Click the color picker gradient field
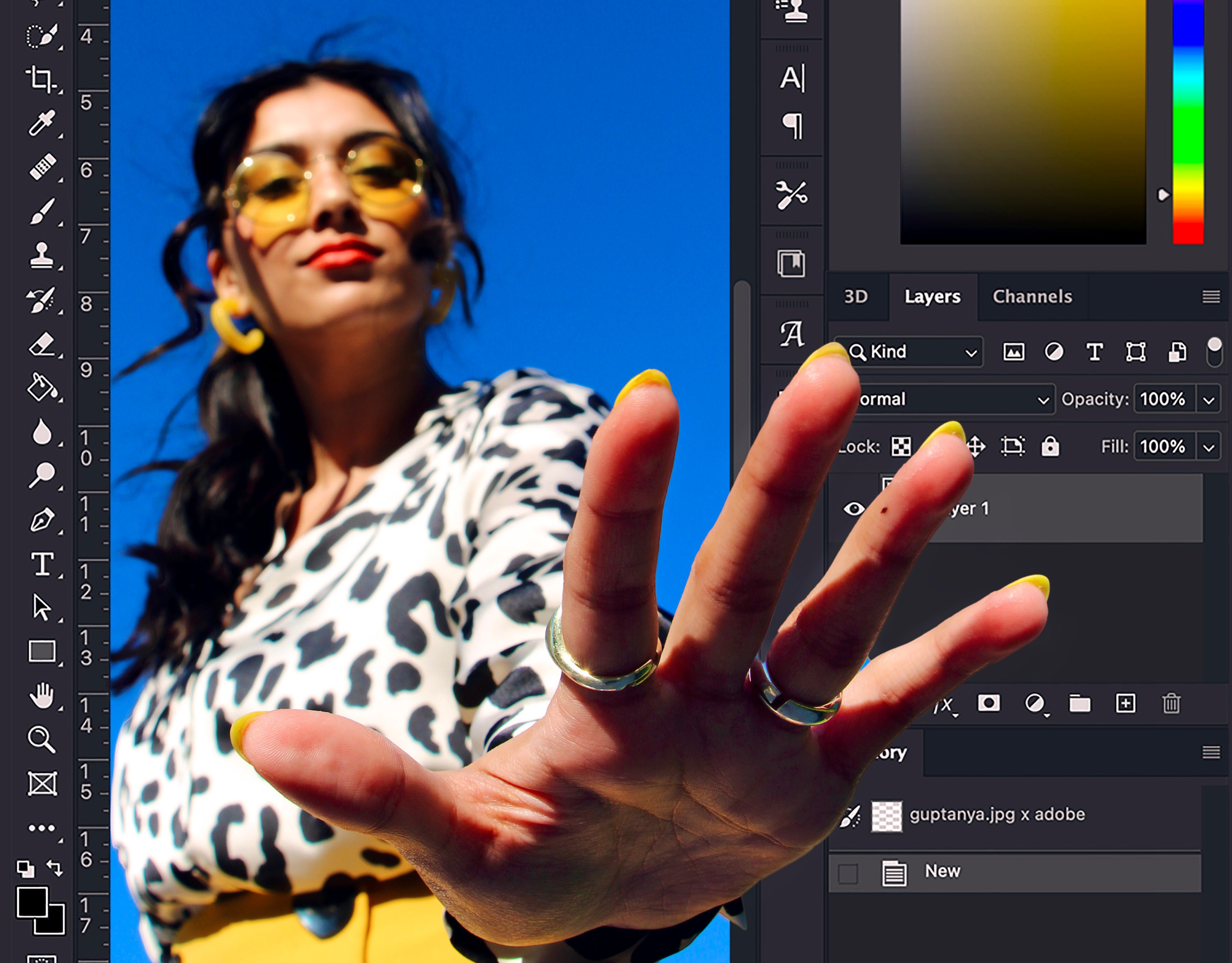 (x=1023, y=122)
